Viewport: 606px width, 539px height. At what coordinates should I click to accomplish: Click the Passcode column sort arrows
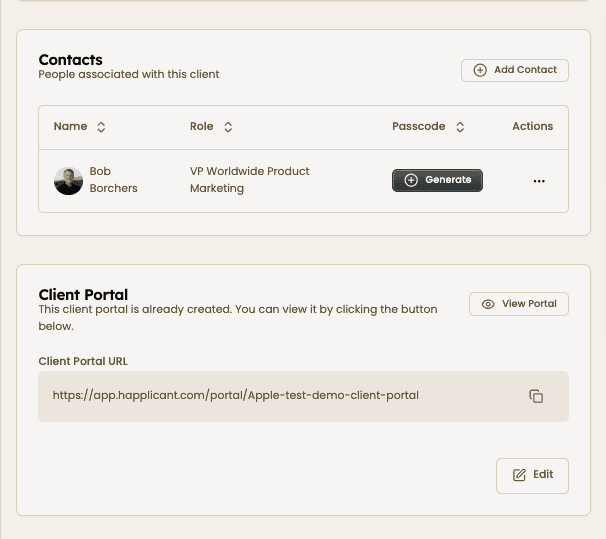460,127
